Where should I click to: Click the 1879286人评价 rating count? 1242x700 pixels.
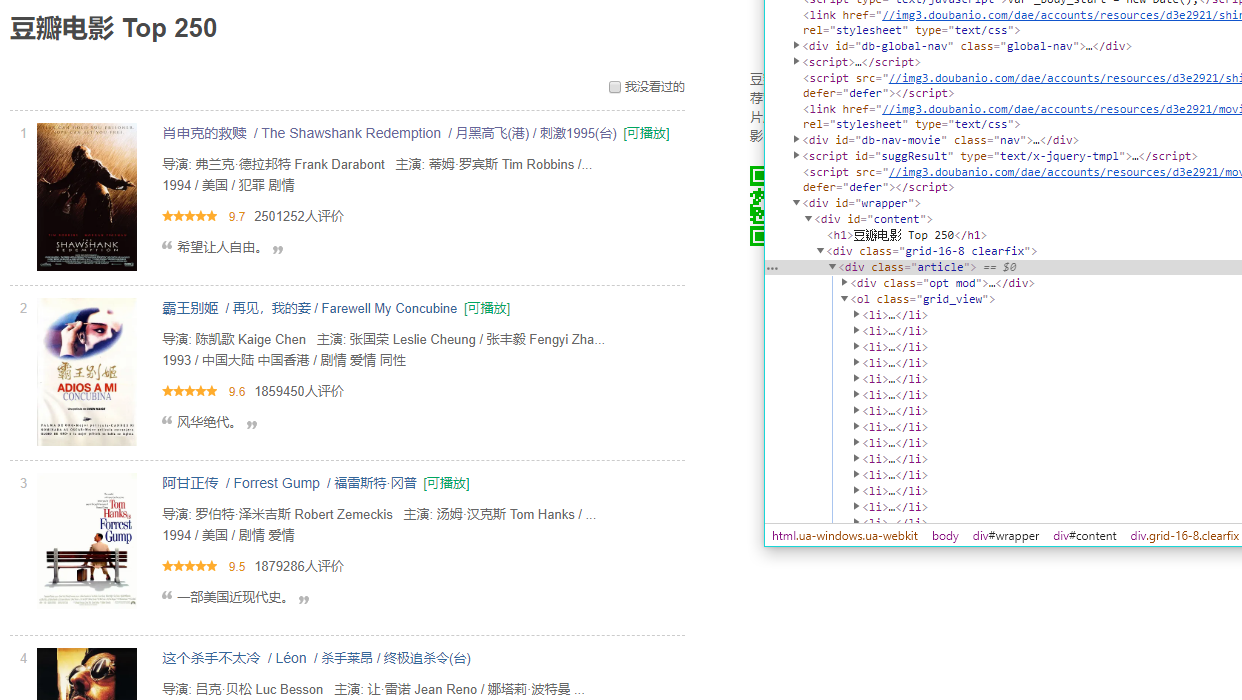pos(299,566)
